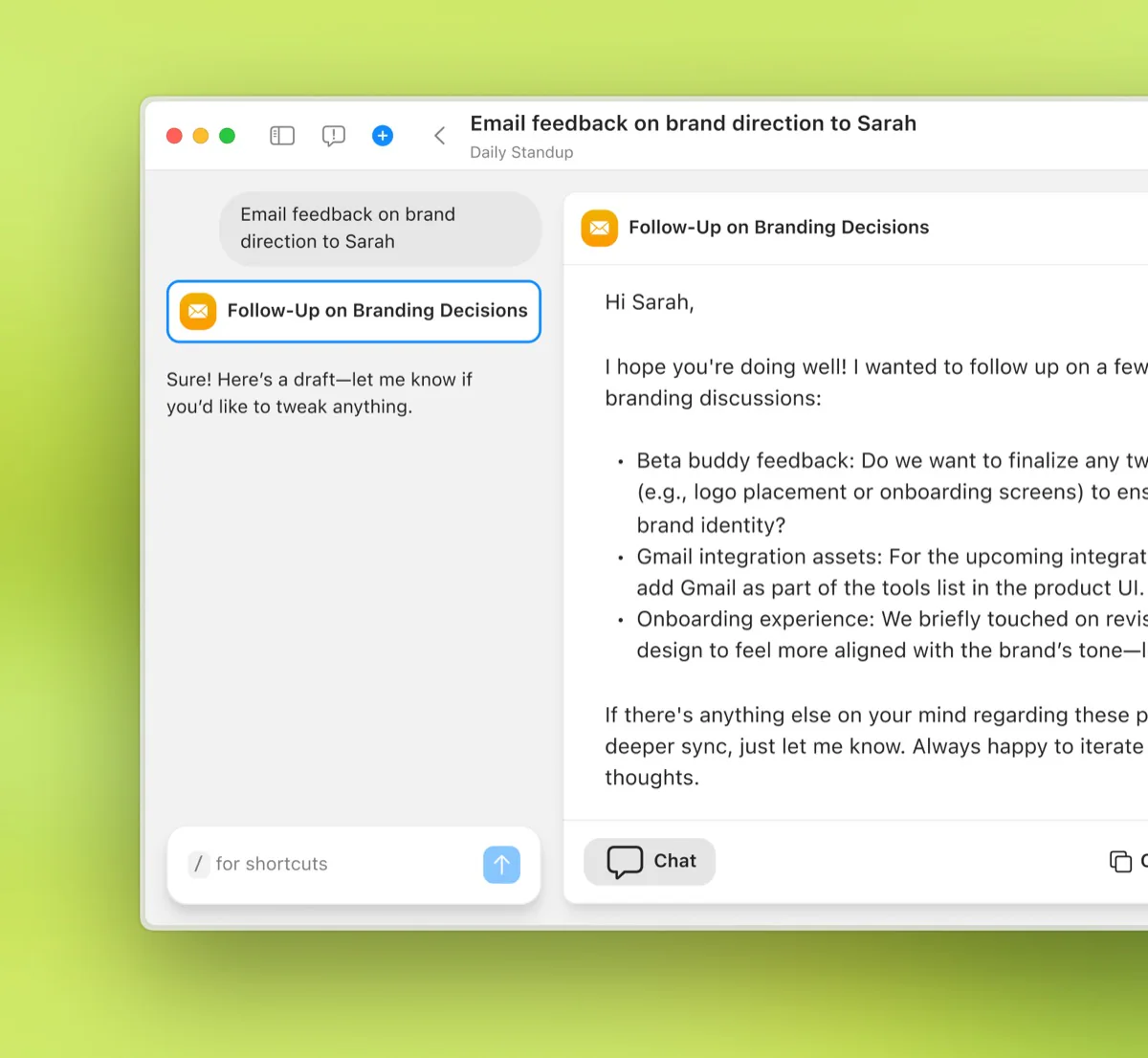This screenshot has width=1148, height=1058.
Task: Click the email heading 'Follow-Up on Branding Decisions'
Action: (x=779, y=228)
